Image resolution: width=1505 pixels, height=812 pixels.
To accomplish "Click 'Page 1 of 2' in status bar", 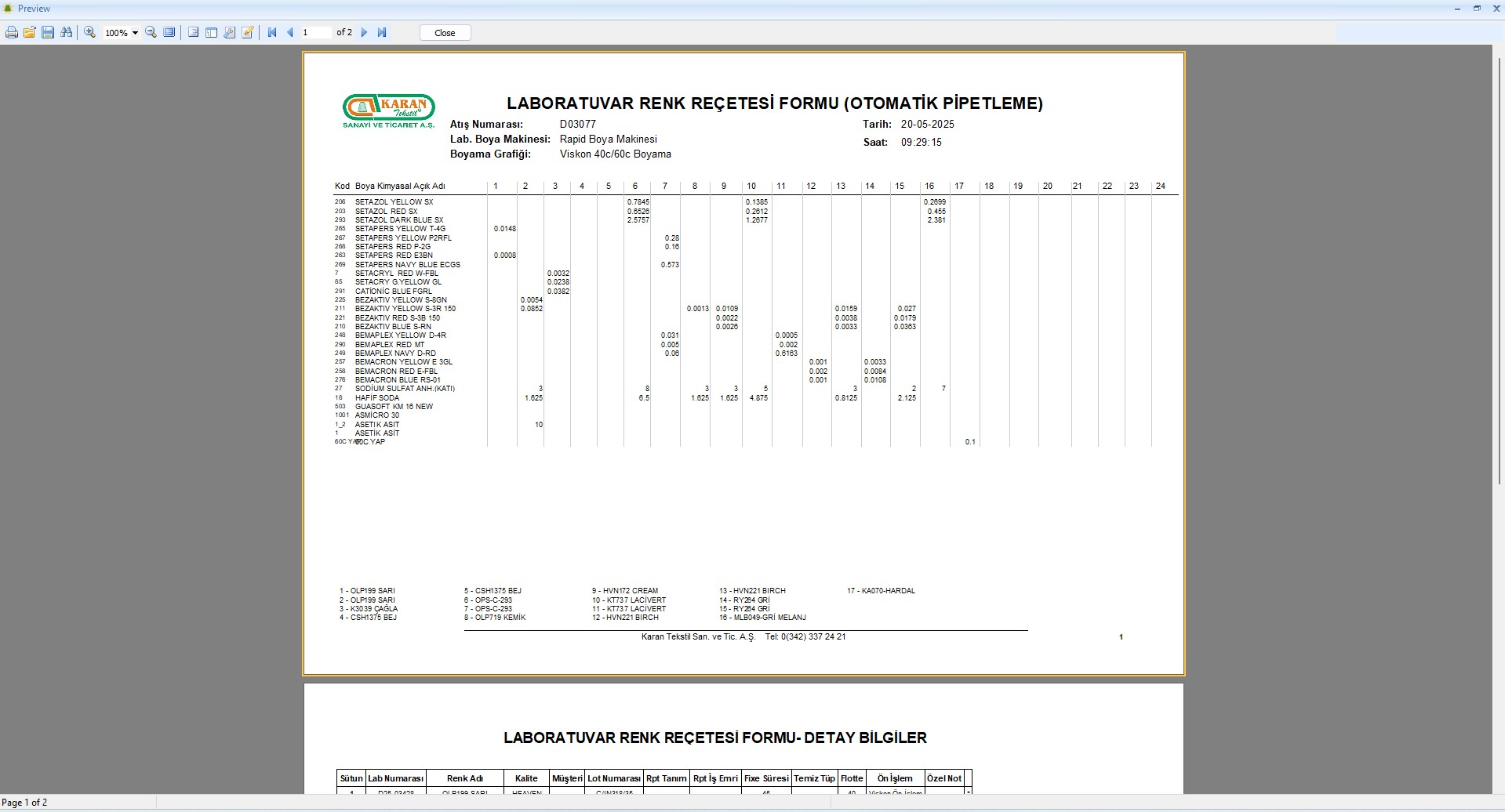I will (24, 803).
